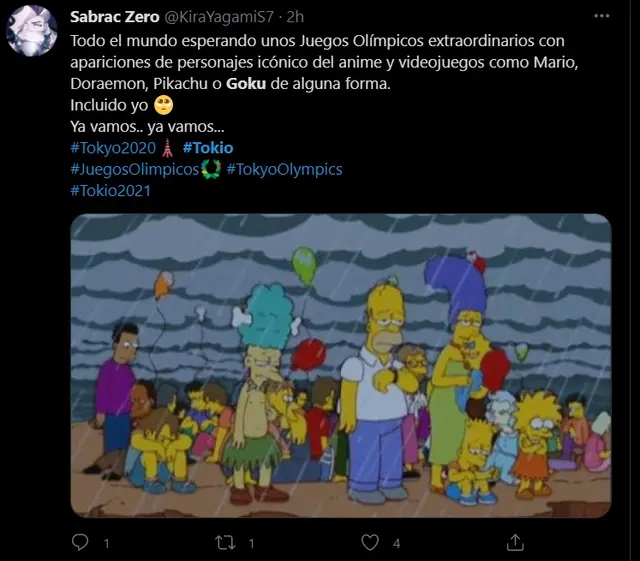The width and height of the screenshot is (640, 561).
Task: Click the reply speech bubble icon
Action: pyautogui.click(x=80, y=543)
